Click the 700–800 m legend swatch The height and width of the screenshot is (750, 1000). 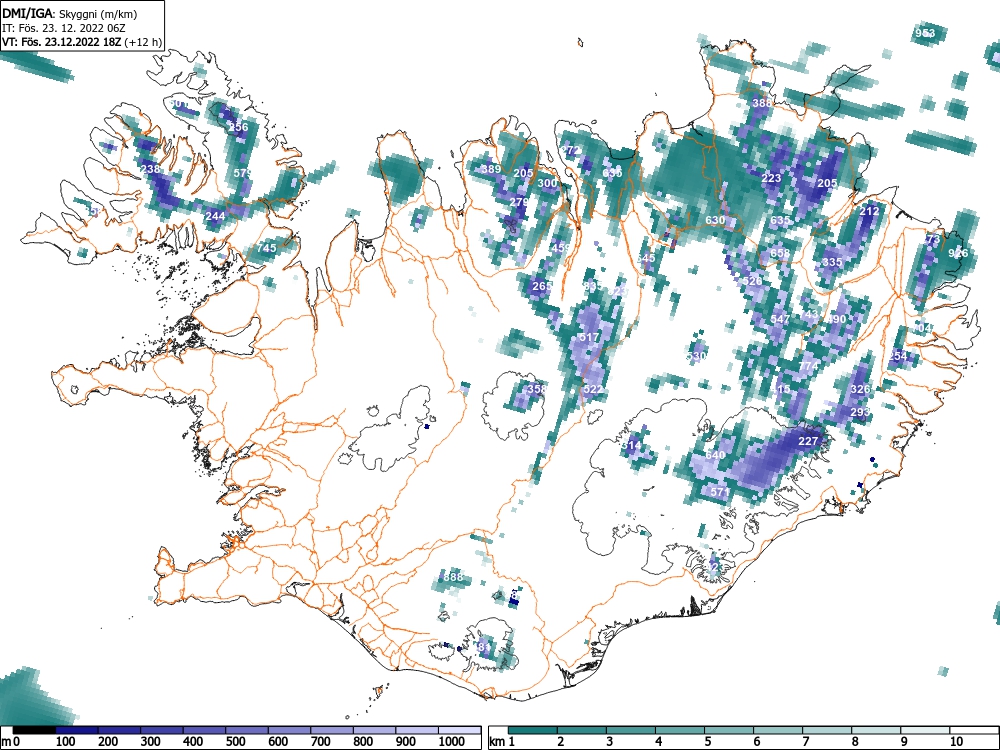pos(332,730)
